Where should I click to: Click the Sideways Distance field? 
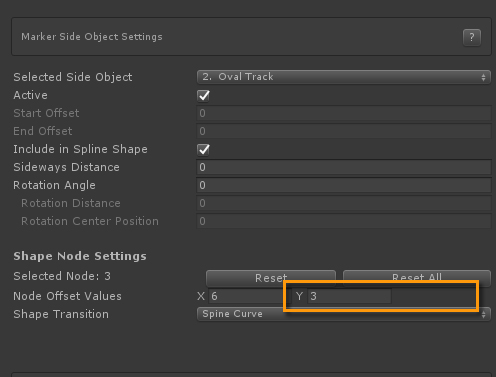tap(344, 167)
